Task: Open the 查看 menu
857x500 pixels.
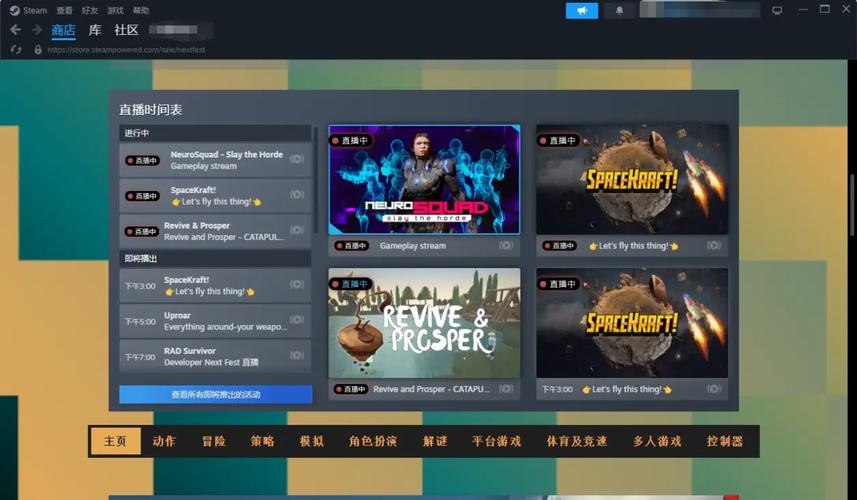Action: tap(64, 10)
